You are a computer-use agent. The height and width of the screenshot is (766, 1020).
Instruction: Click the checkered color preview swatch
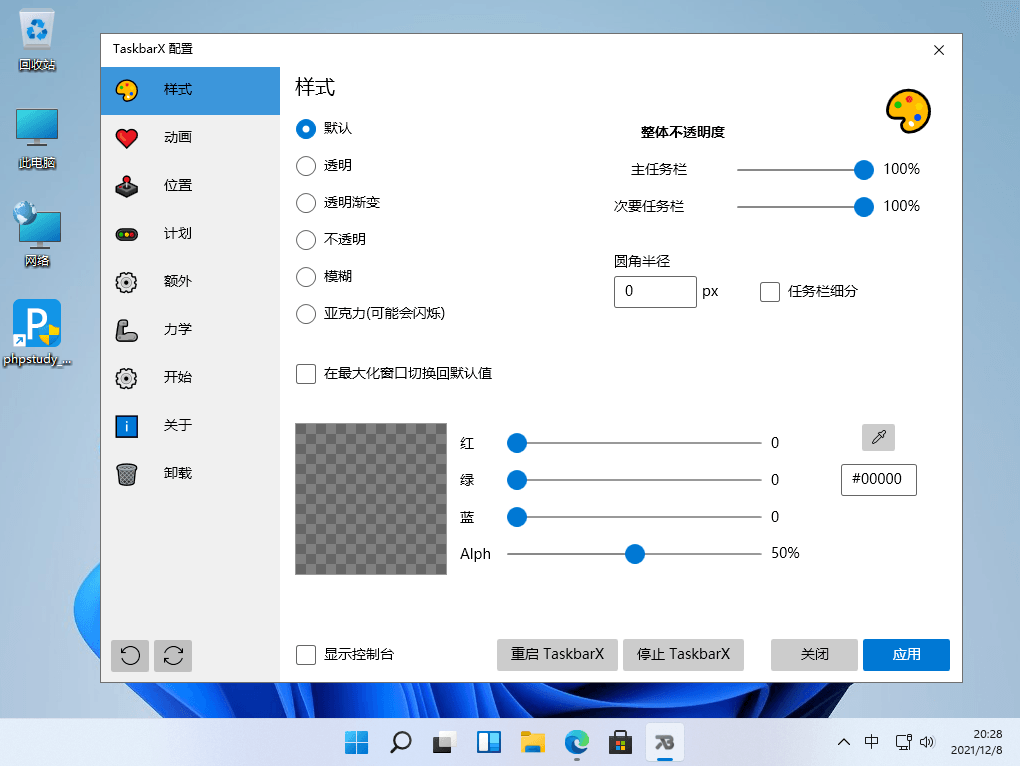(x=371, y=499)
